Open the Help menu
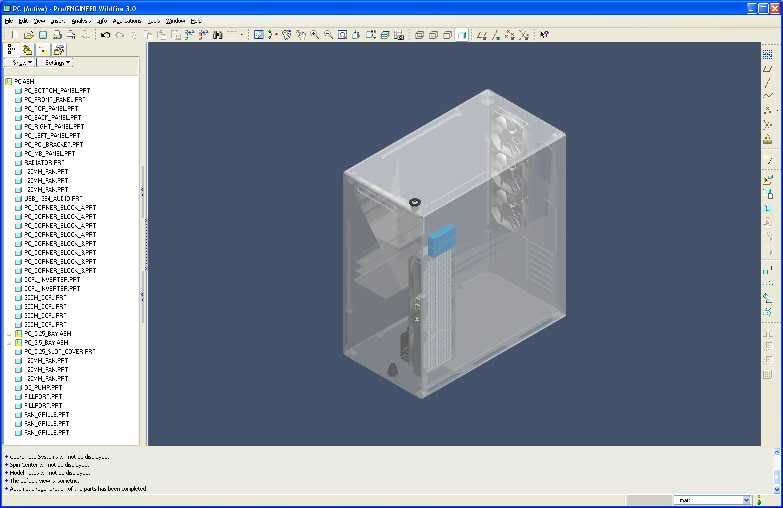Image resolution: width=783 pixels, height=508 pixels. pos(196,21)
